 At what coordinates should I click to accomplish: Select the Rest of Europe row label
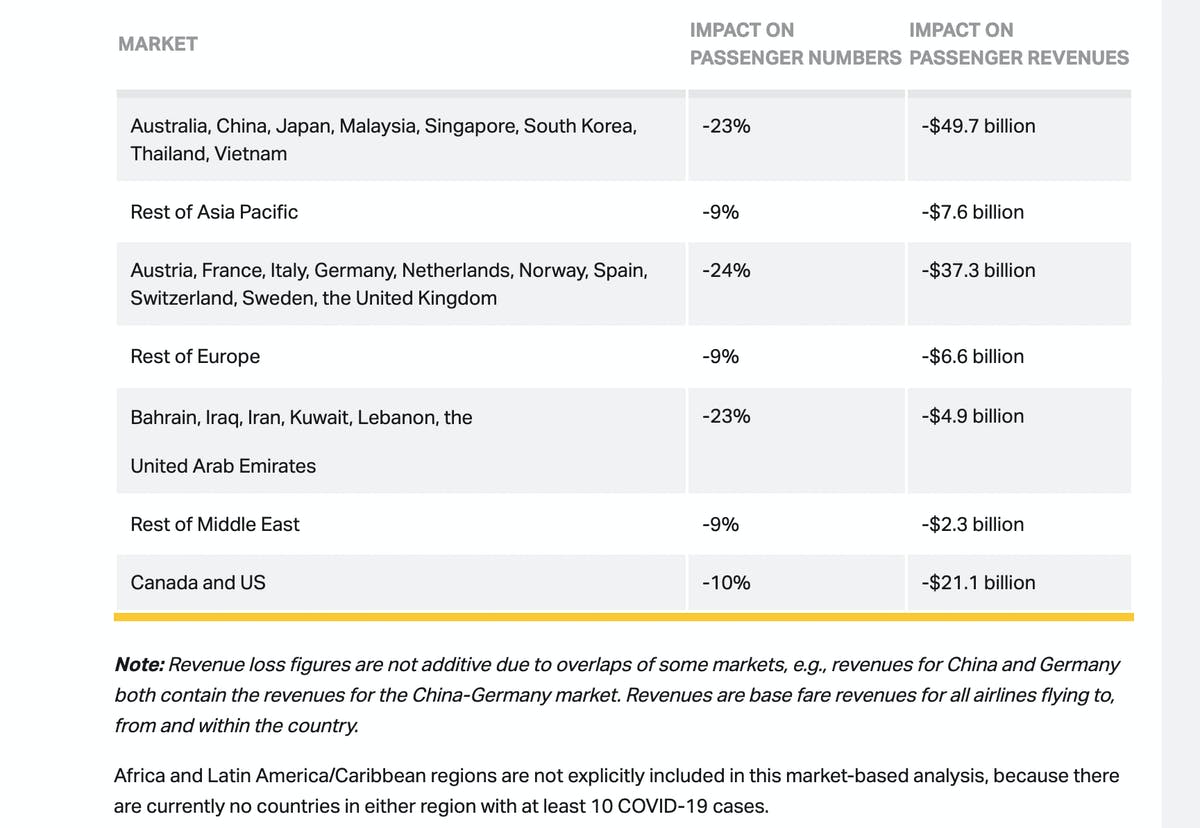[x=195, y=357]
